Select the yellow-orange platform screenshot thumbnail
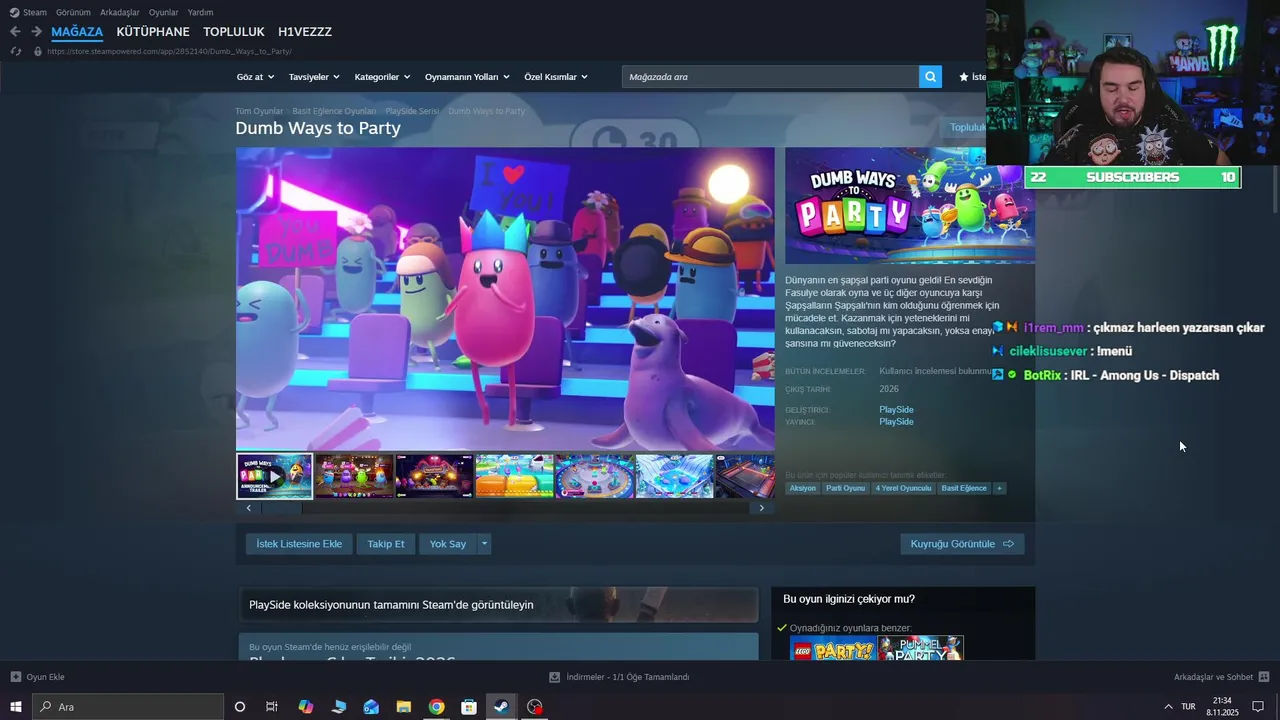Image resolution: width=1280 pixels, height=720 pixels. 514,476
